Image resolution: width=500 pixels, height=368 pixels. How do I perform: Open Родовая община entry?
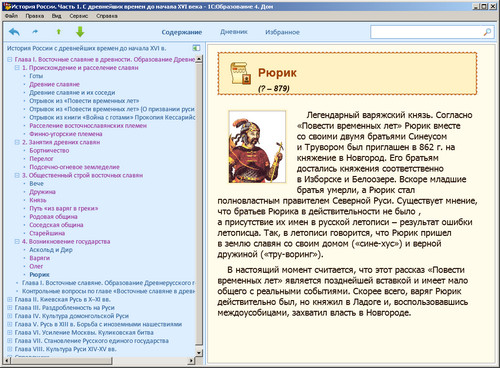[53, 217]
